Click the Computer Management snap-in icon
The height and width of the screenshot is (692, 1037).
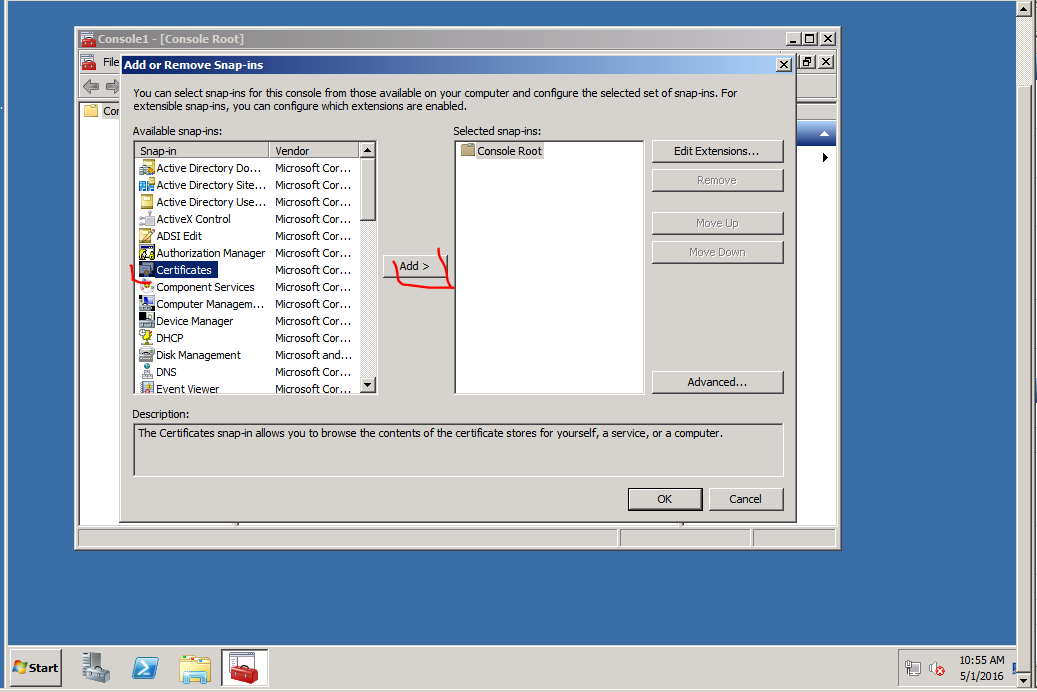(147, 304)
